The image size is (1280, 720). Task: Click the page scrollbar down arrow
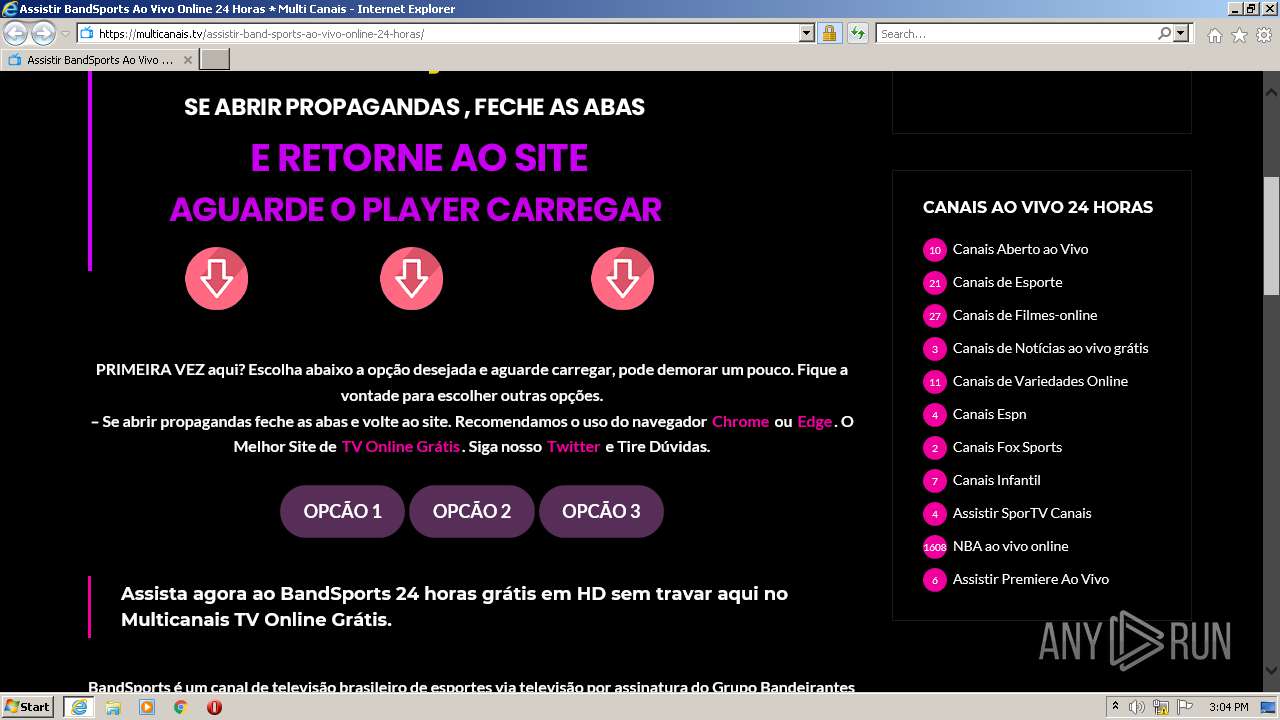point(1271,671)
